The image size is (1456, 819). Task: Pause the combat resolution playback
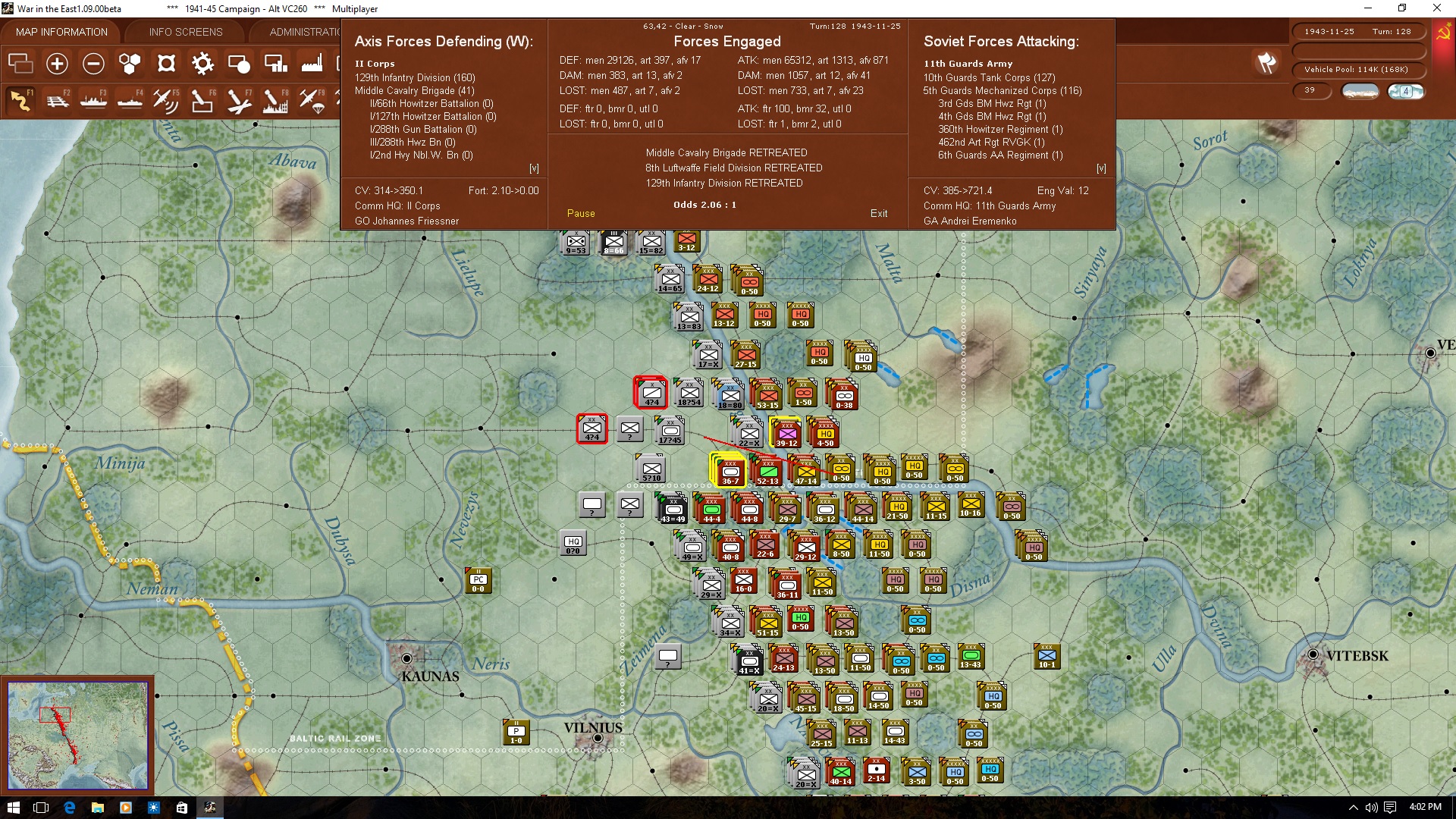580,213
